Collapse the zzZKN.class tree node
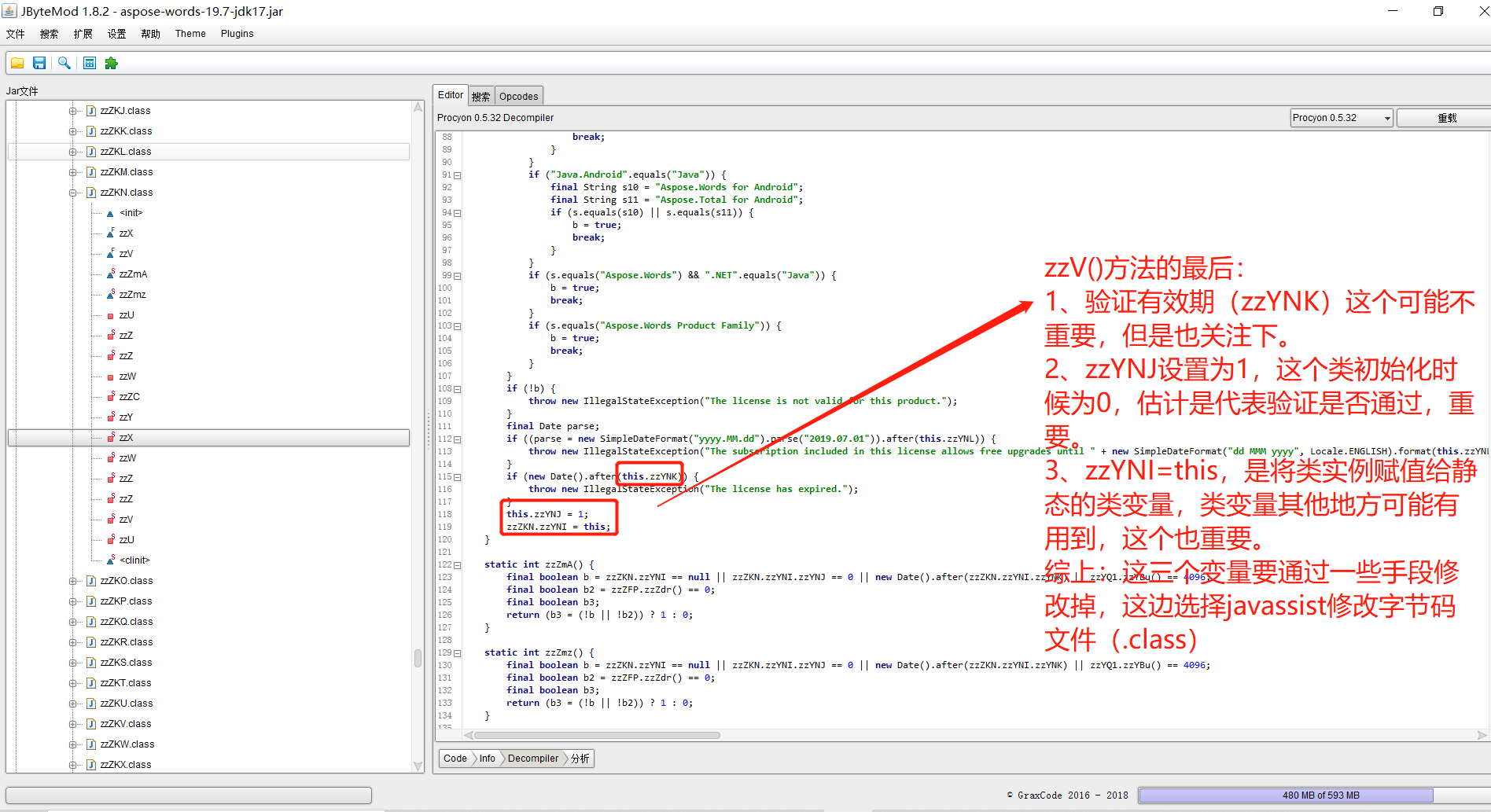 click(x=72, y=193)
